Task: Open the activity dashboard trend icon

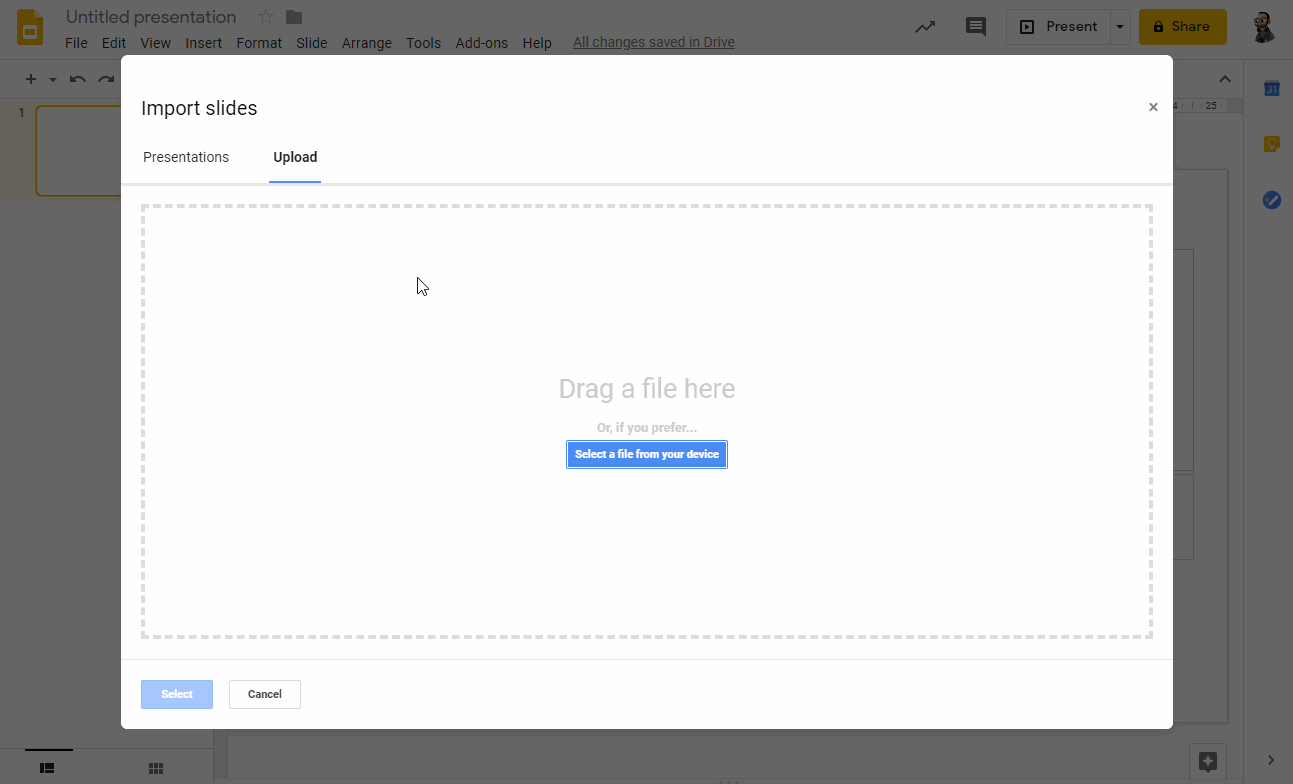Action: (x=925, y=27)
